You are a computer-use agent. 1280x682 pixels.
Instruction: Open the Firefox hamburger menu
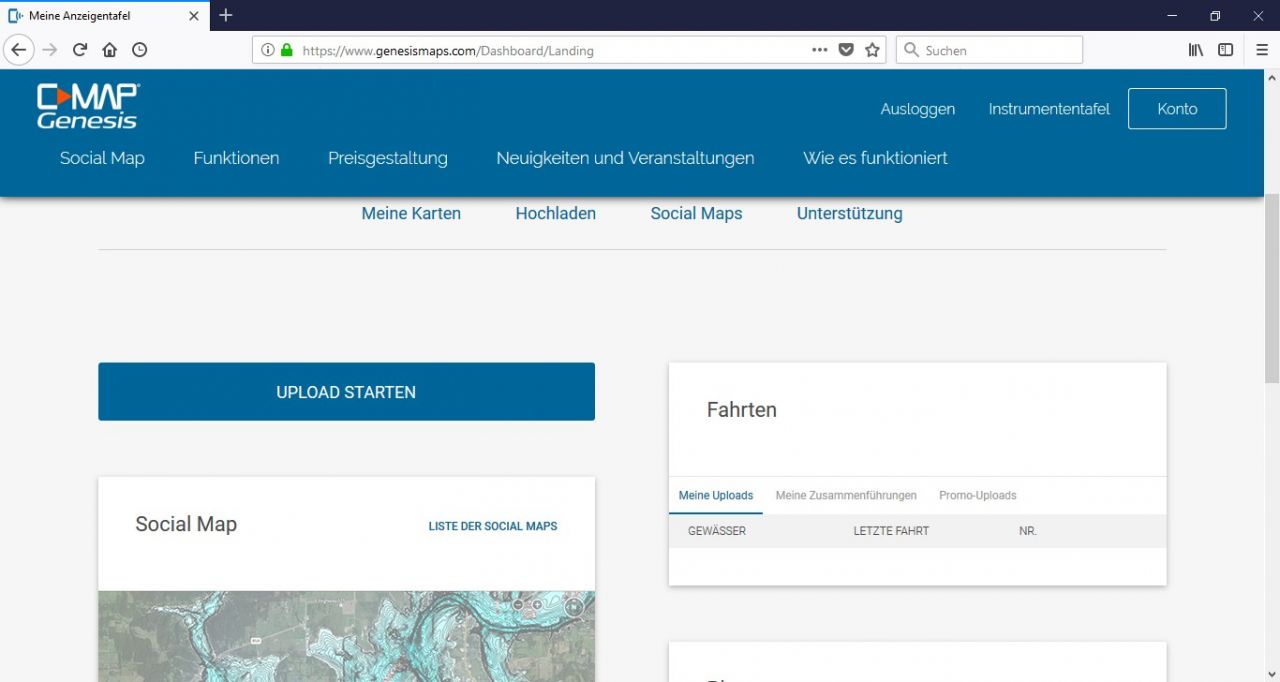point(1261,50)
